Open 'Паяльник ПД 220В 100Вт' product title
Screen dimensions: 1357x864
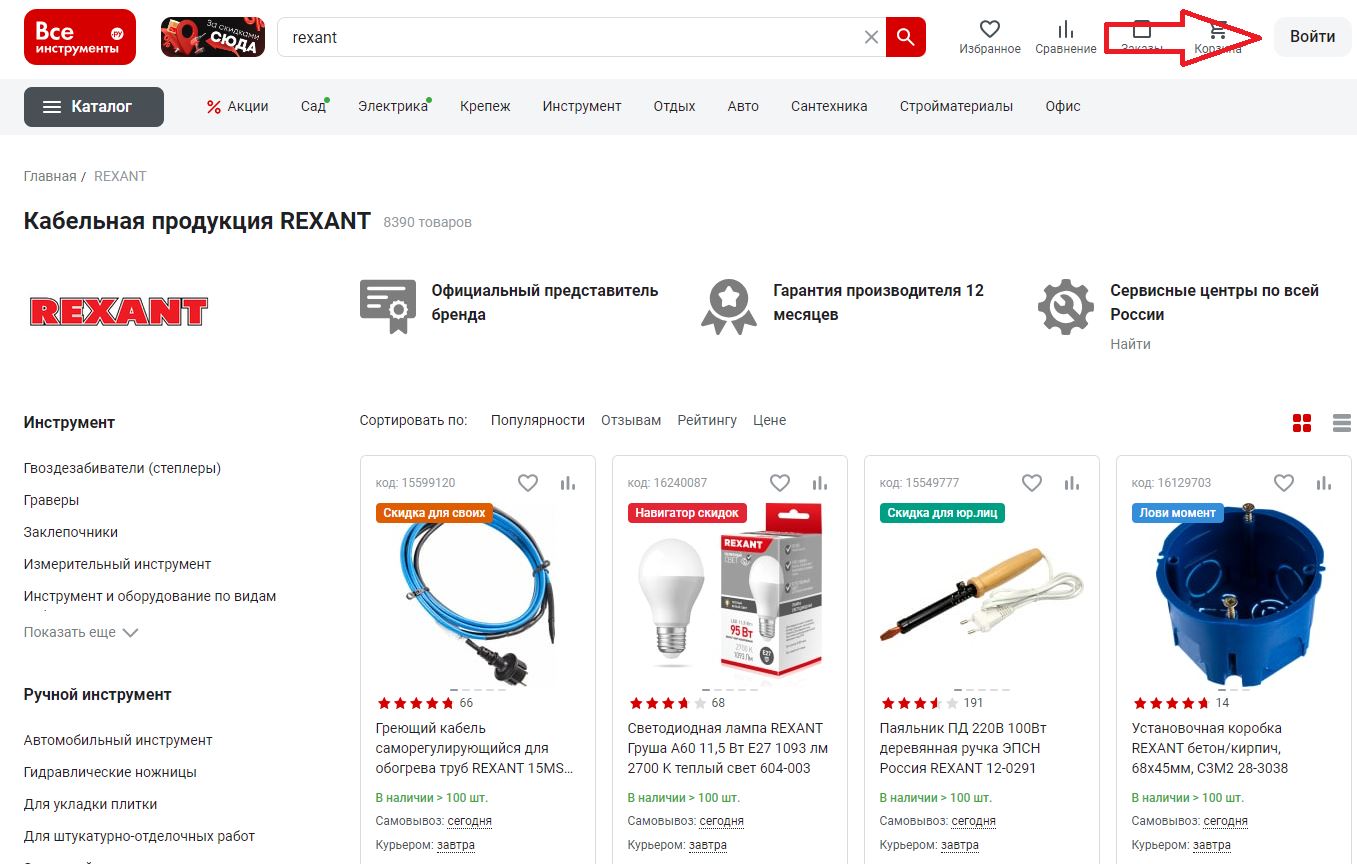click(x=964, y=748)
